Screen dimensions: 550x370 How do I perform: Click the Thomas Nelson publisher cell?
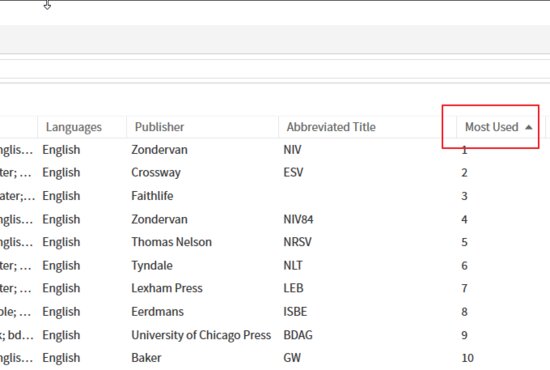(x=172, y=242)
